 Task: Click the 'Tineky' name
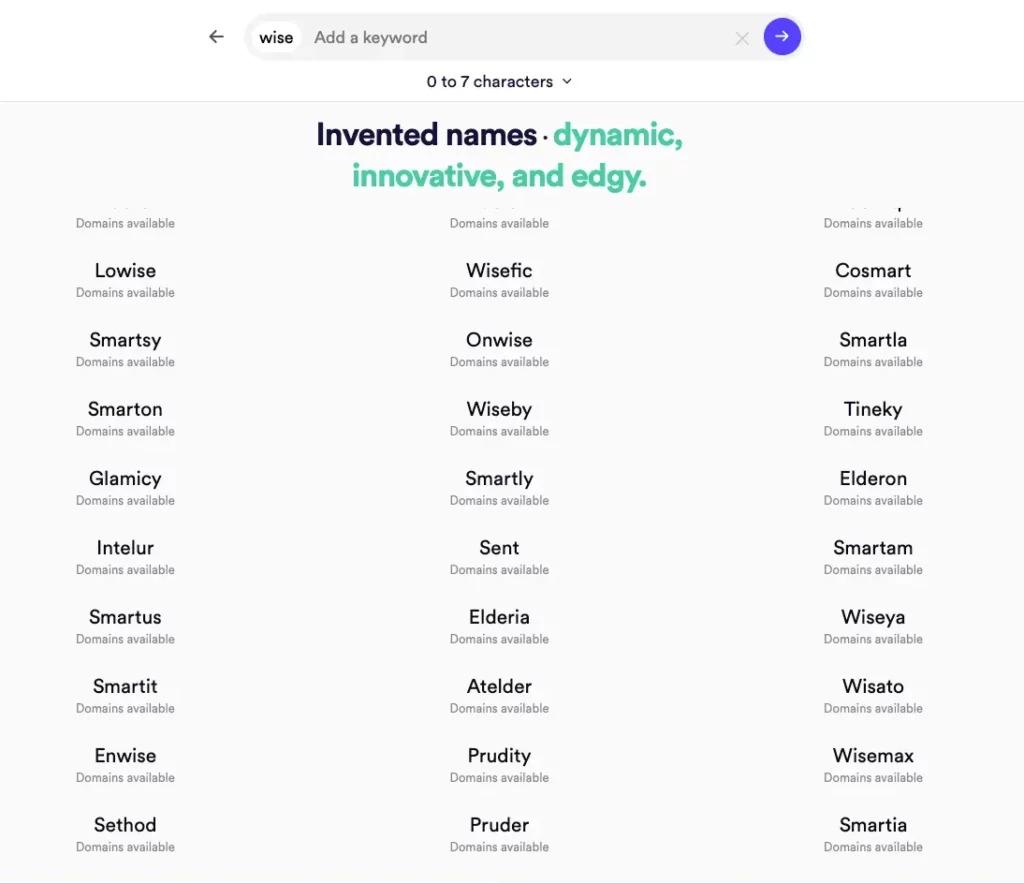(873, 409)
